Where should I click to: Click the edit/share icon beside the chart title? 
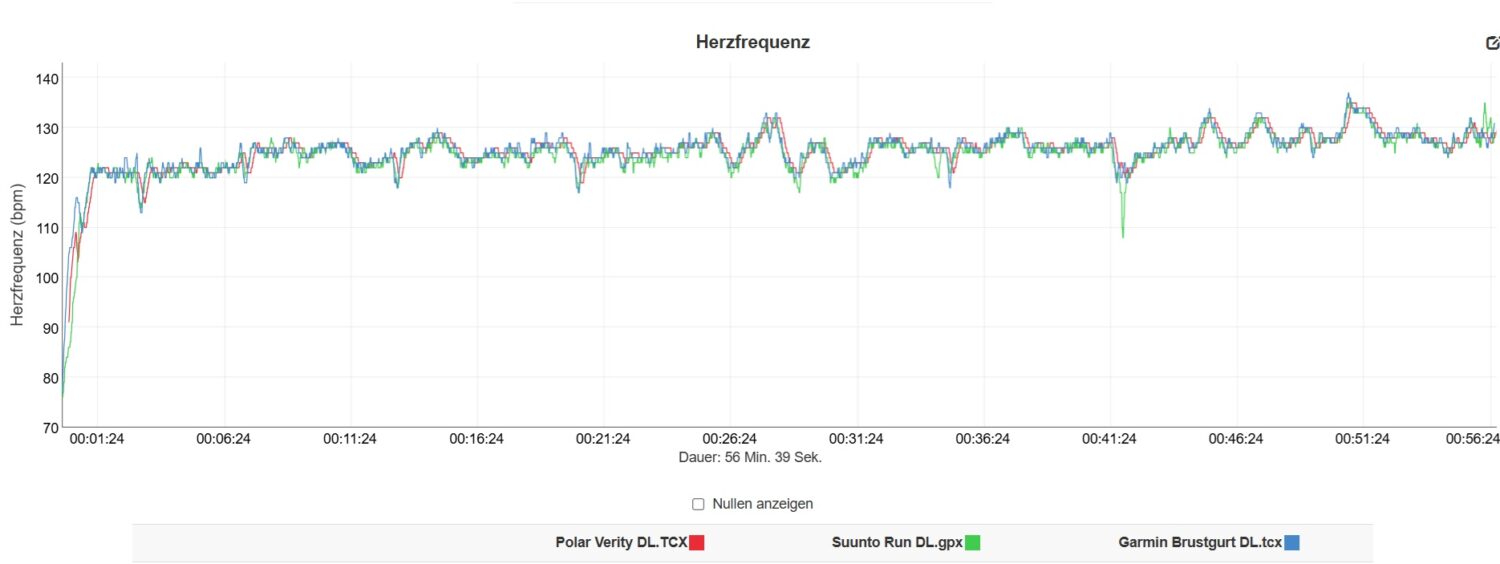(x=1492, y=43)
